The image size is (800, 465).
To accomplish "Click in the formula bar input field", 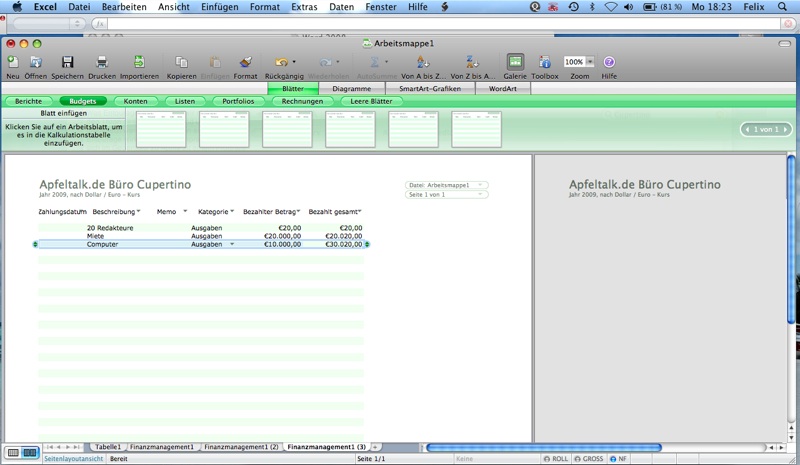I will tap(444, 23).
